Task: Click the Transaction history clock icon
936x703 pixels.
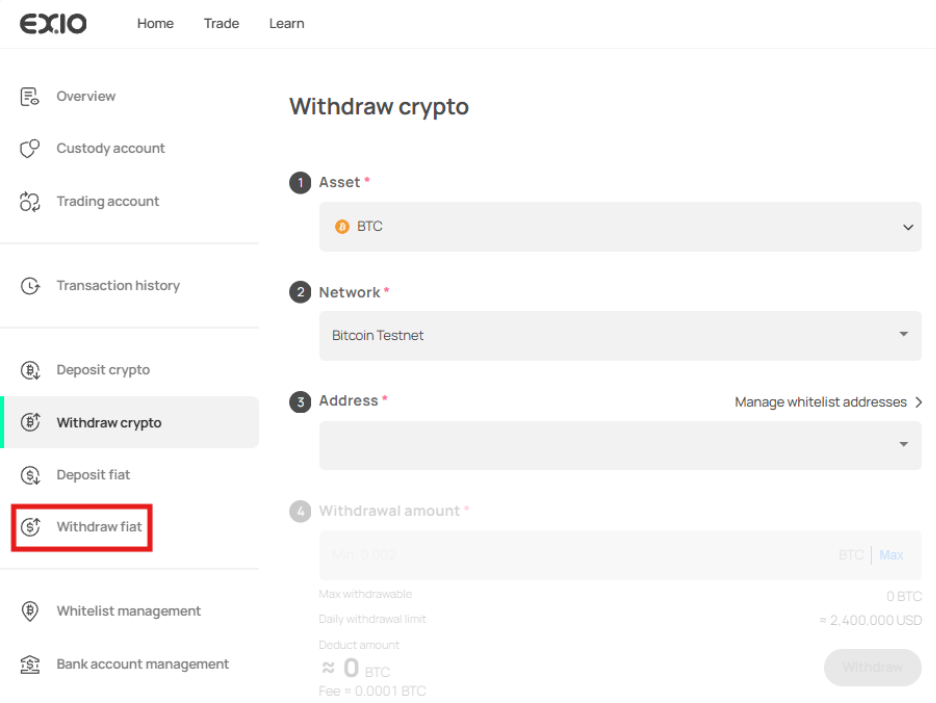Action: coord(30,286)
